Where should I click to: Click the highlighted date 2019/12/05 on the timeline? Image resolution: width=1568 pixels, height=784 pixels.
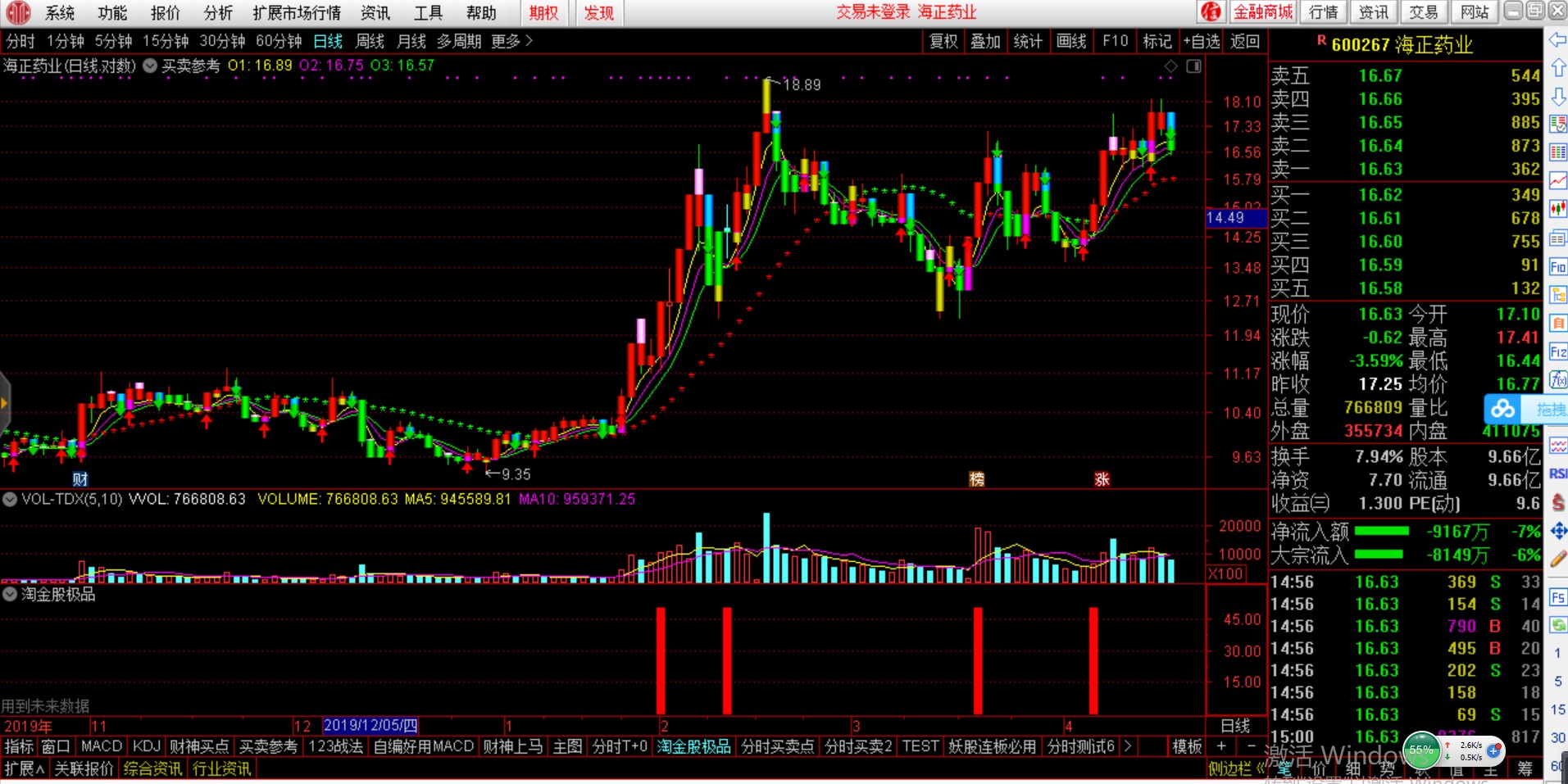pos(370,726)
